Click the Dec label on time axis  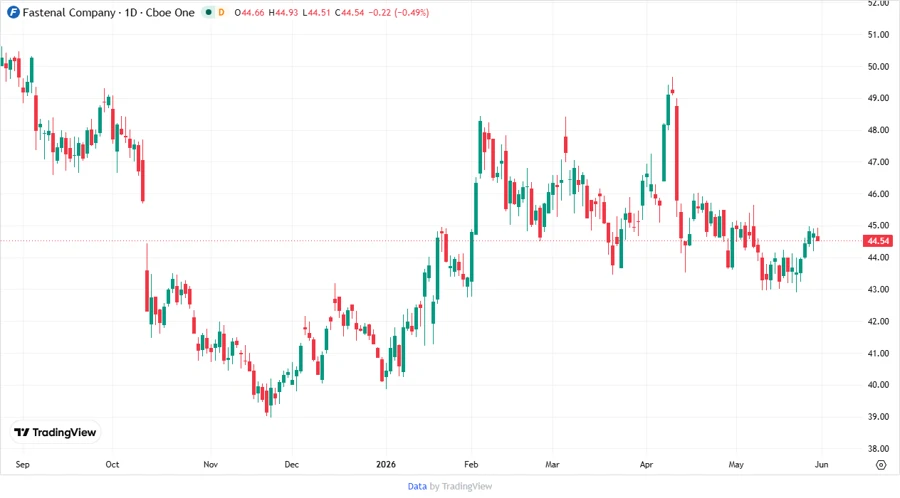292,464
